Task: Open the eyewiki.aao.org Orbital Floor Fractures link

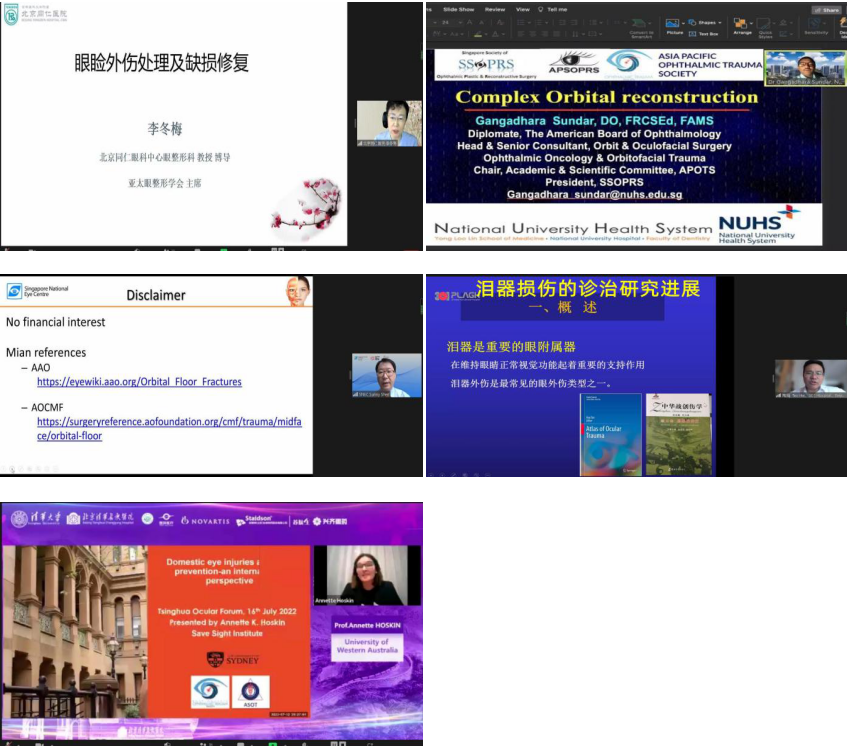Action: (139, 382)
